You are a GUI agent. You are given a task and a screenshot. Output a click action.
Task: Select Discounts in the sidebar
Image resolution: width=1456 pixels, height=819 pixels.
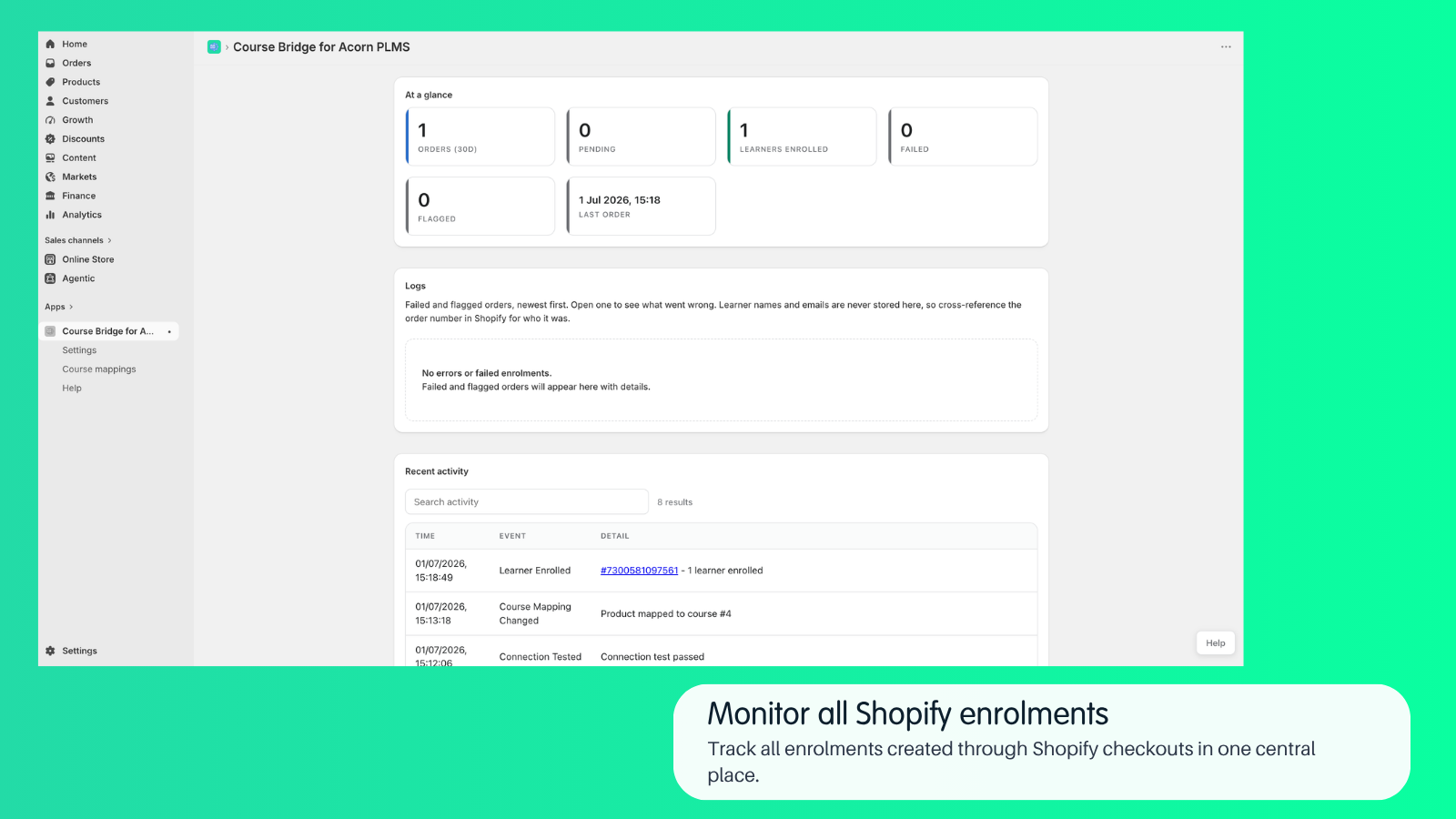[x=83, y=139]
